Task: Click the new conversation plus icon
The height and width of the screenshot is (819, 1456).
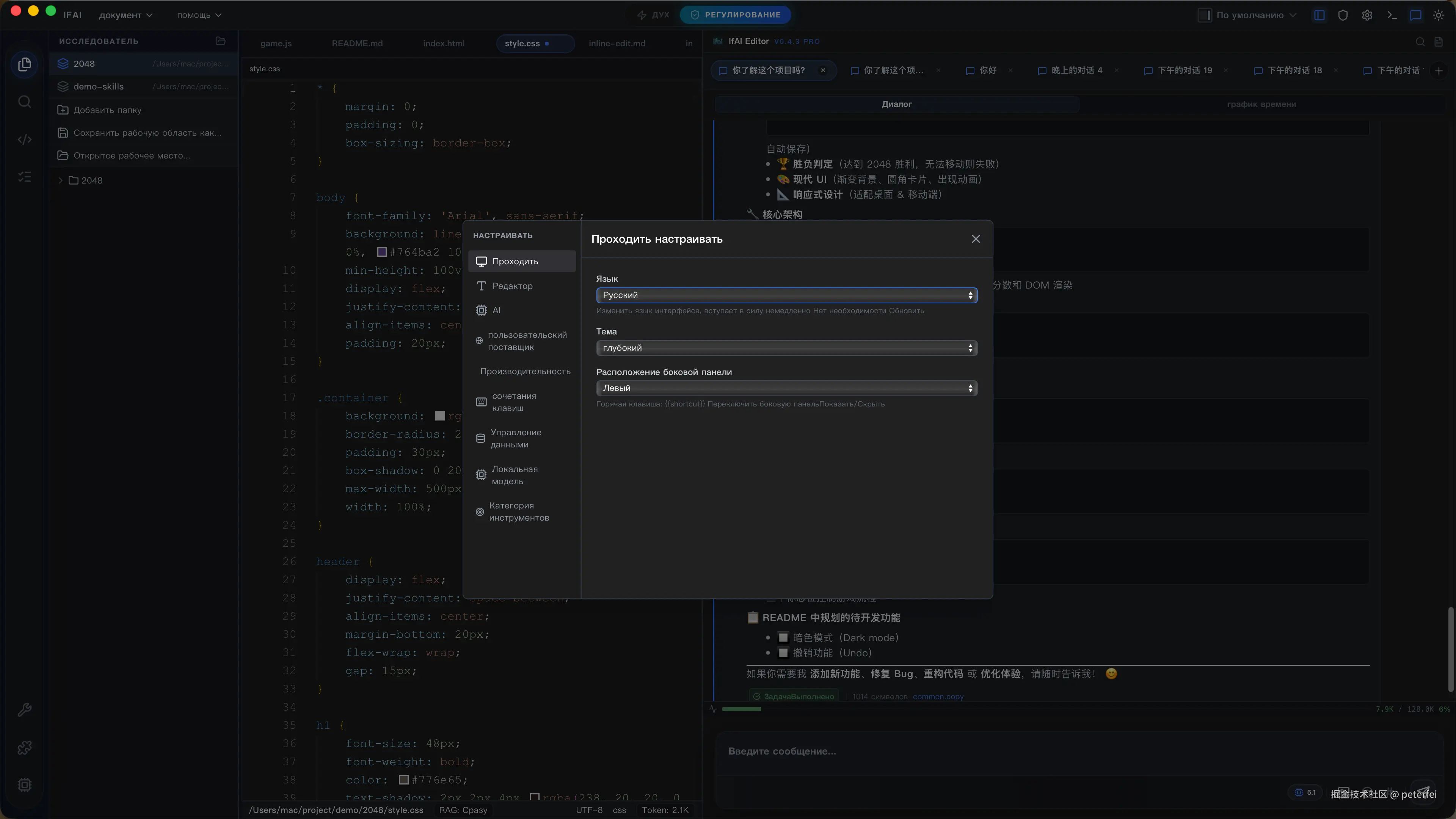Action: point(1439,71)
